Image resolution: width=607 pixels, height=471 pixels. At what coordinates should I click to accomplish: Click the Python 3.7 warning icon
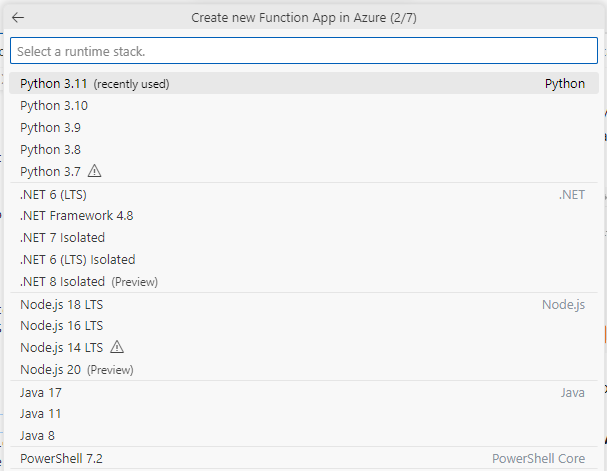(x=94, y=171)
